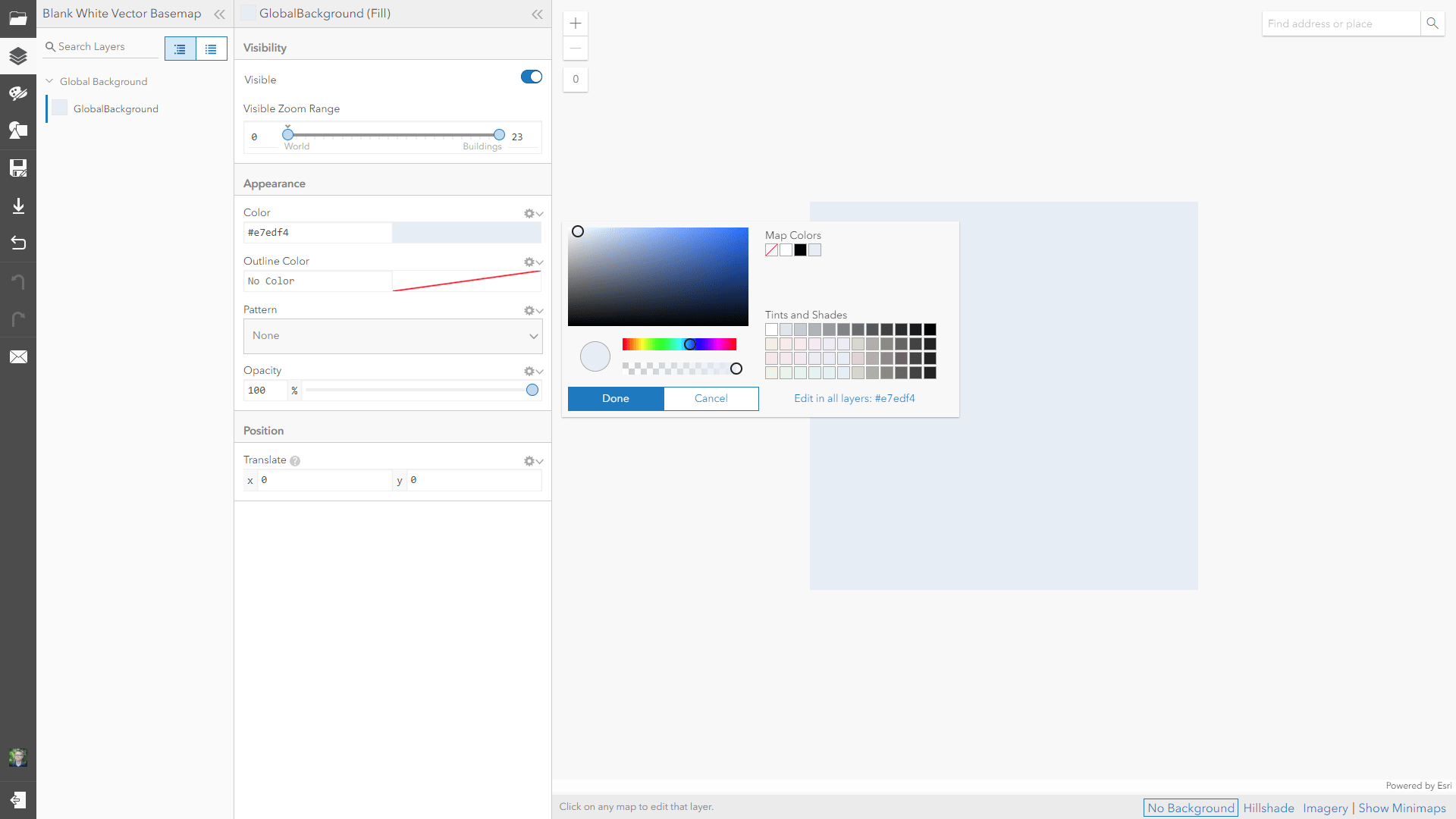Open the styles folder icon
The width and height of the screenshot is (1456, 819).
[x=18, y=18]
